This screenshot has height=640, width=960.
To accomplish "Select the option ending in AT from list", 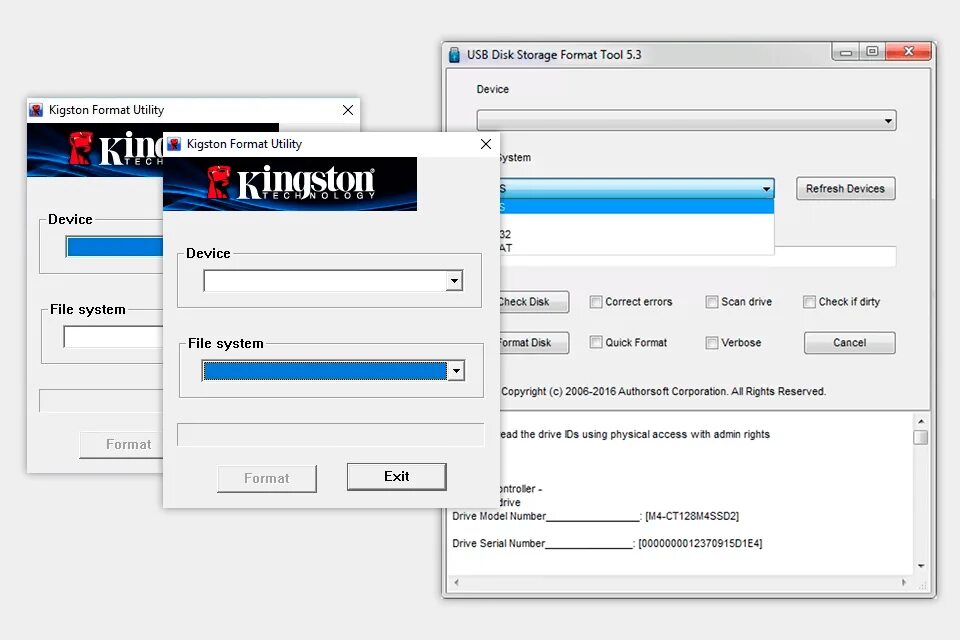I will coord(637,247).
